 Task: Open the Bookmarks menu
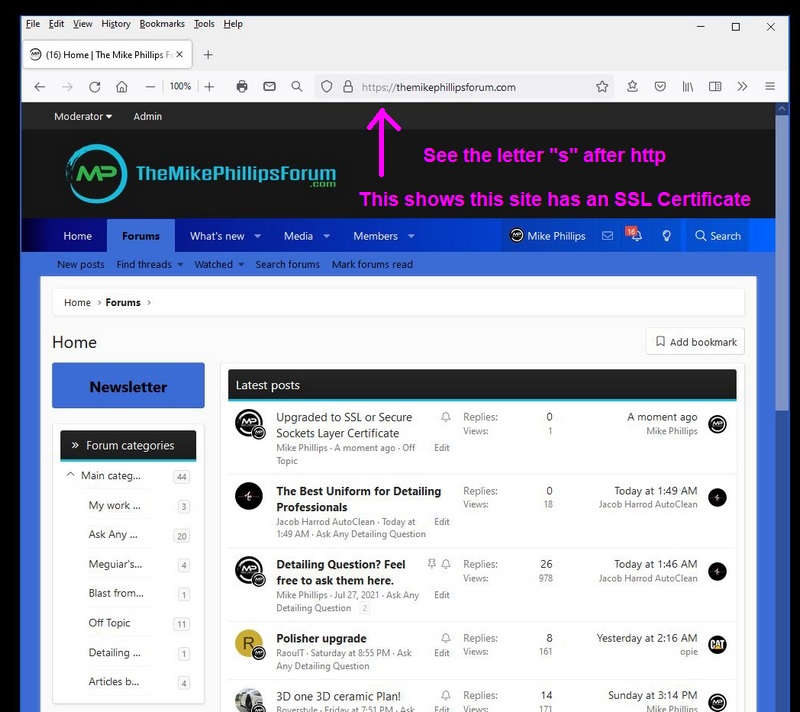162,23
